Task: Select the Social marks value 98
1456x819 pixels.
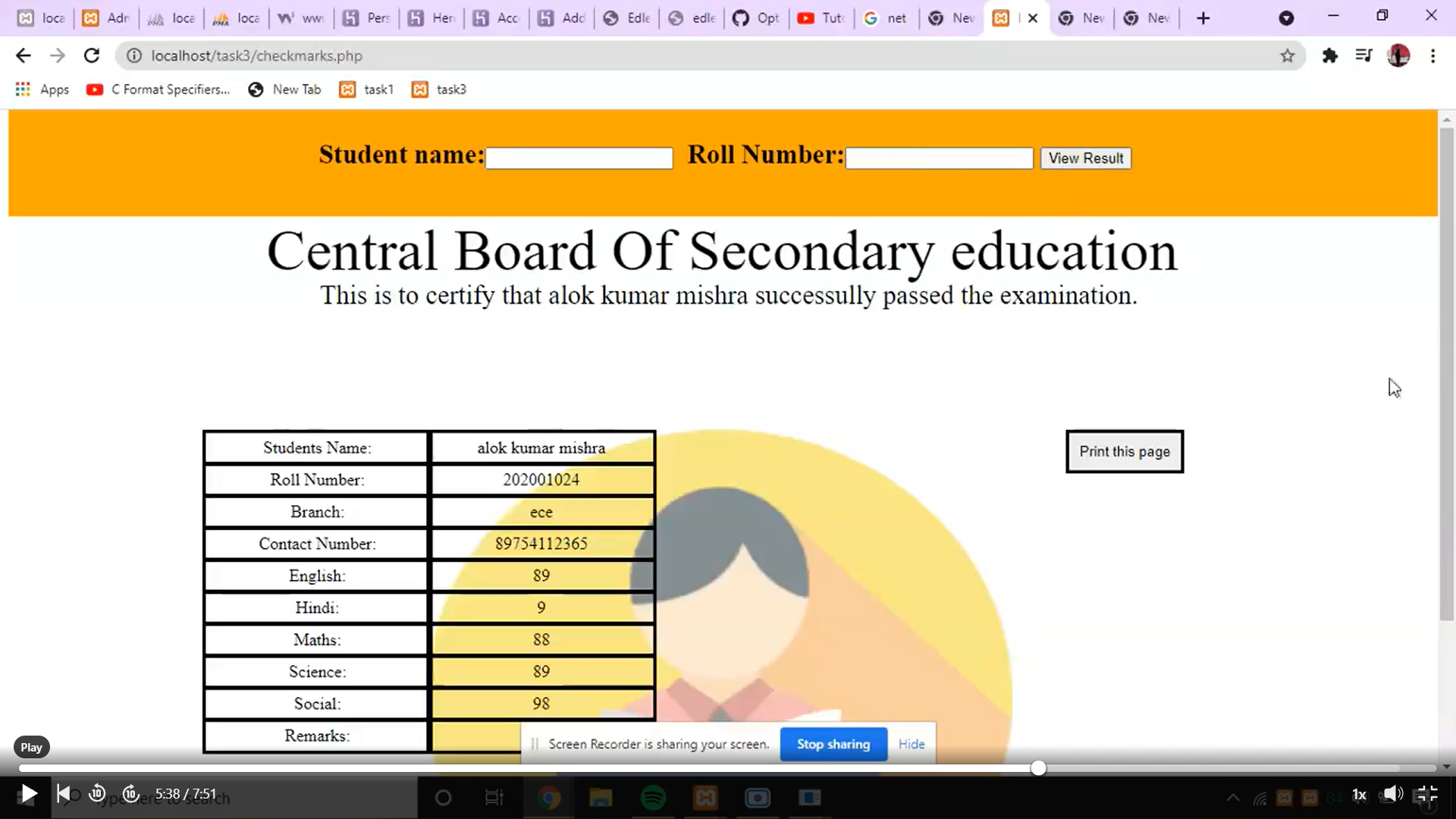Action: 541,703
